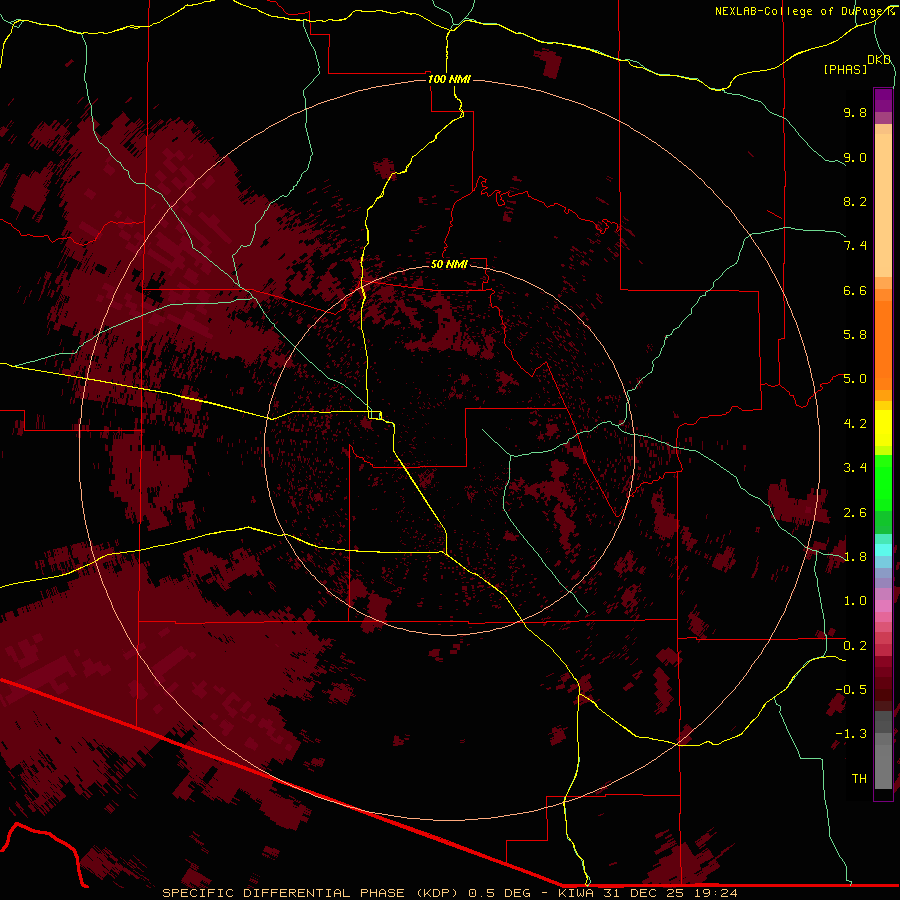Click the 1.0 value on the color scale
Image resolution: width=900 pixels, height=900 pixels.
pyautogui.click(x=855, y=601)
